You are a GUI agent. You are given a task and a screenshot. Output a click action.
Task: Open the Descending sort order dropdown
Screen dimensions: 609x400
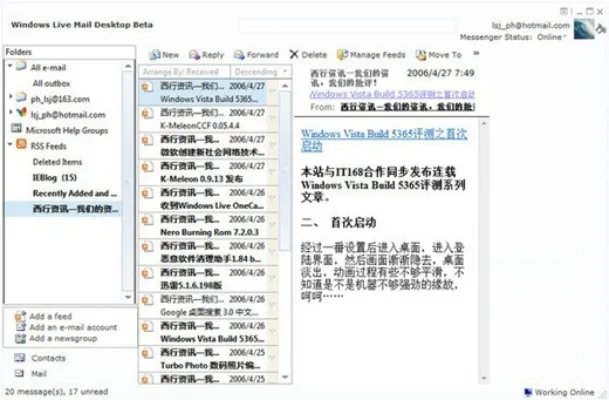point(261,72)
